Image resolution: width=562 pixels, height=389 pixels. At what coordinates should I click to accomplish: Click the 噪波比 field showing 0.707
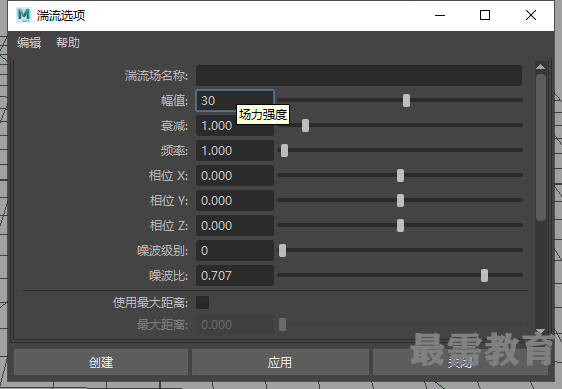(x=235, y=276)
